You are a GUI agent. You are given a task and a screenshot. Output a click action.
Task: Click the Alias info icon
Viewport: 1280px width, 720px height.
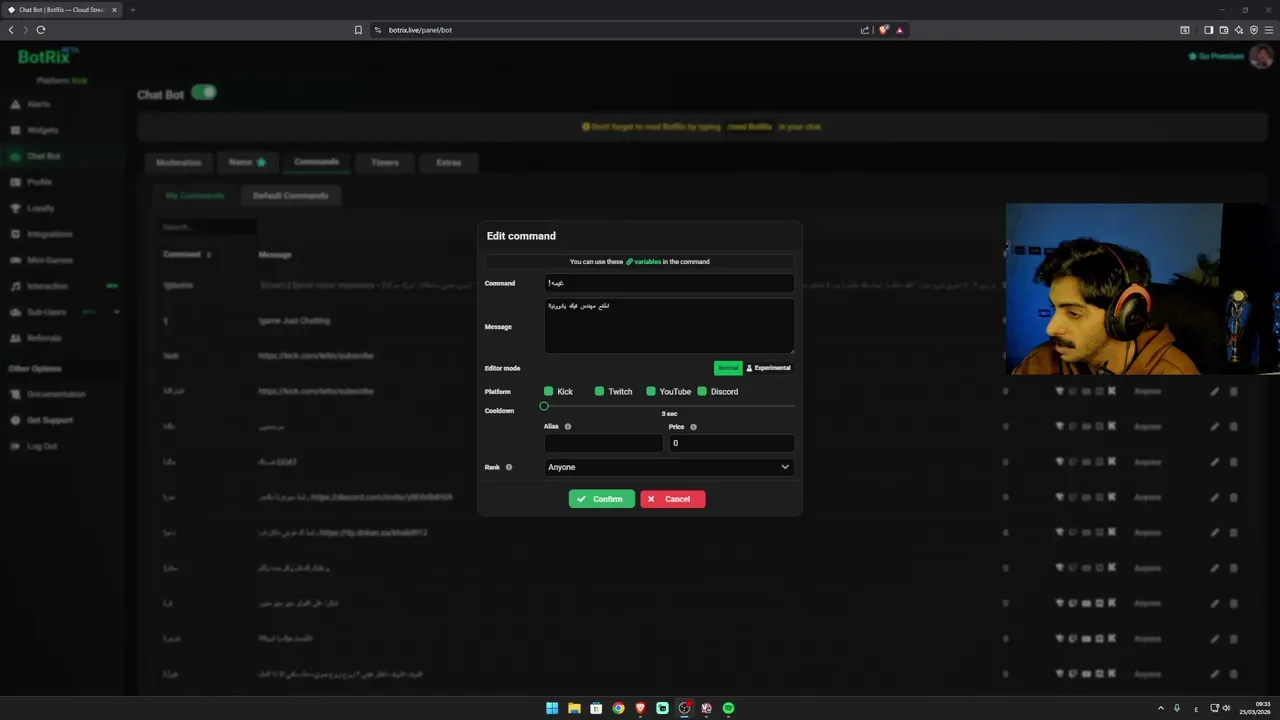[x=568, y=427]
